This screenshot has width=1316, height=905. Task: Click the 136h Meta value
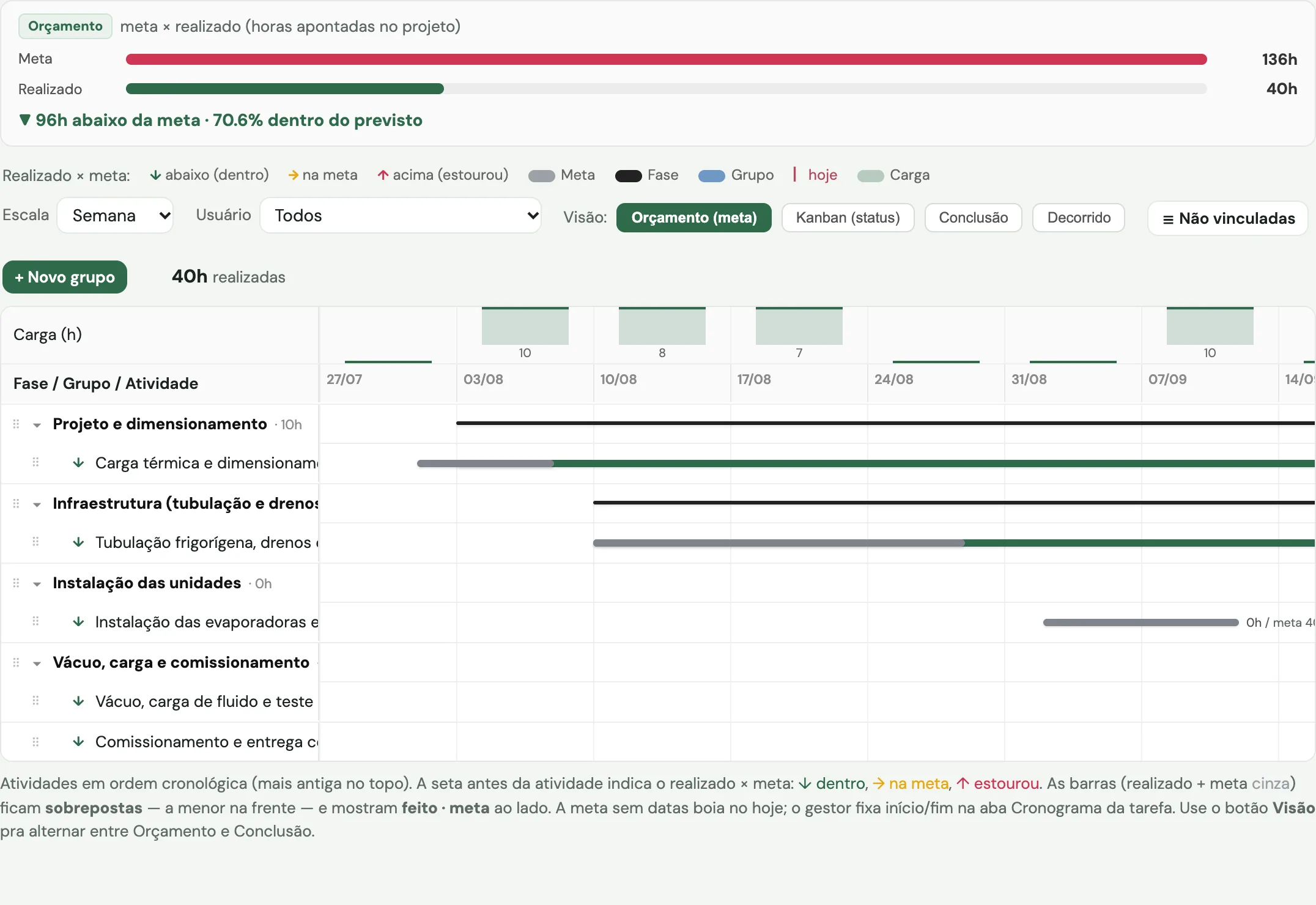tap(1279, 59)
